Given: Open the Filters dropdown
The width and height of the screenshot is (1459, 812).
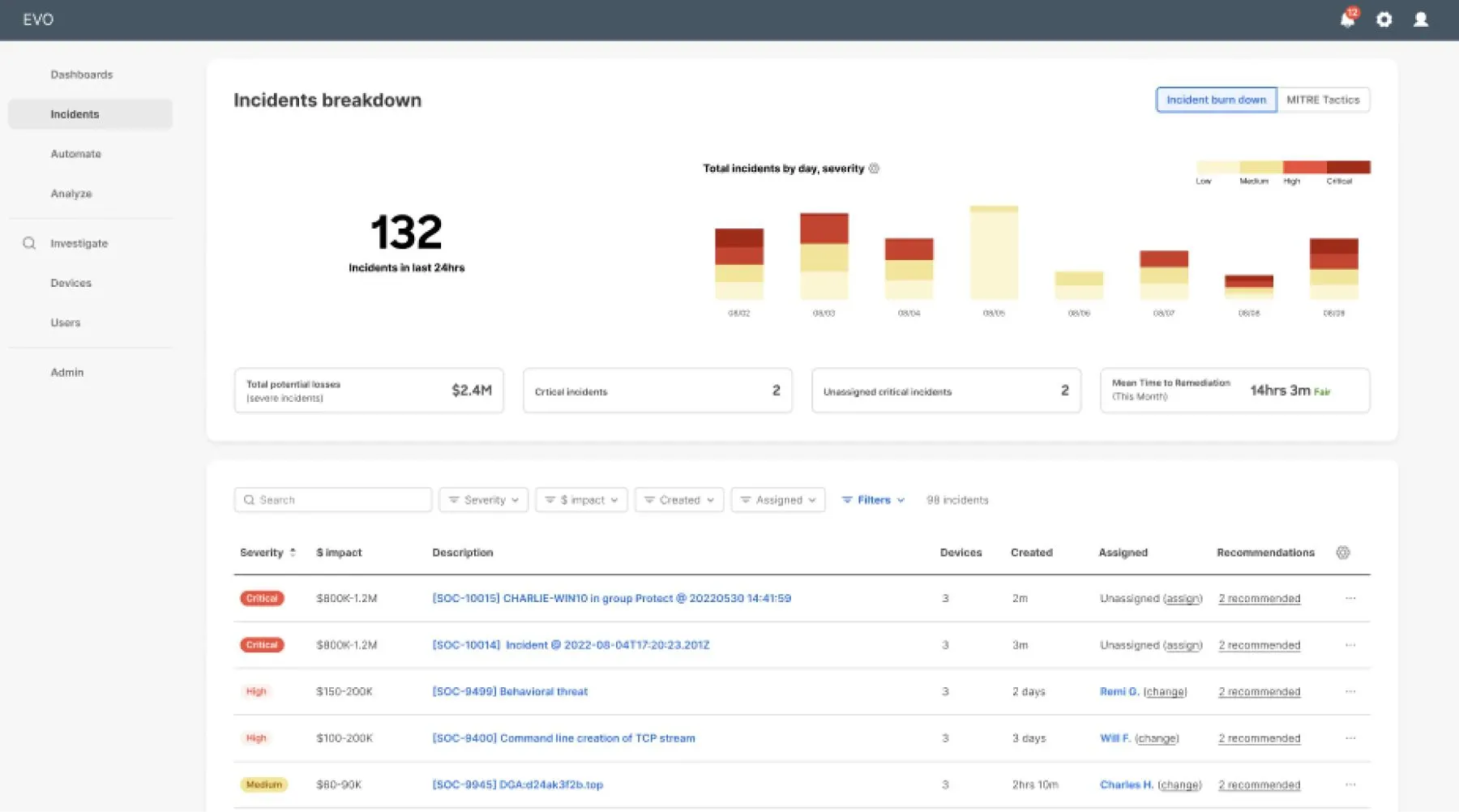Looking at the screenshot, I should click(x=873, y=500).
